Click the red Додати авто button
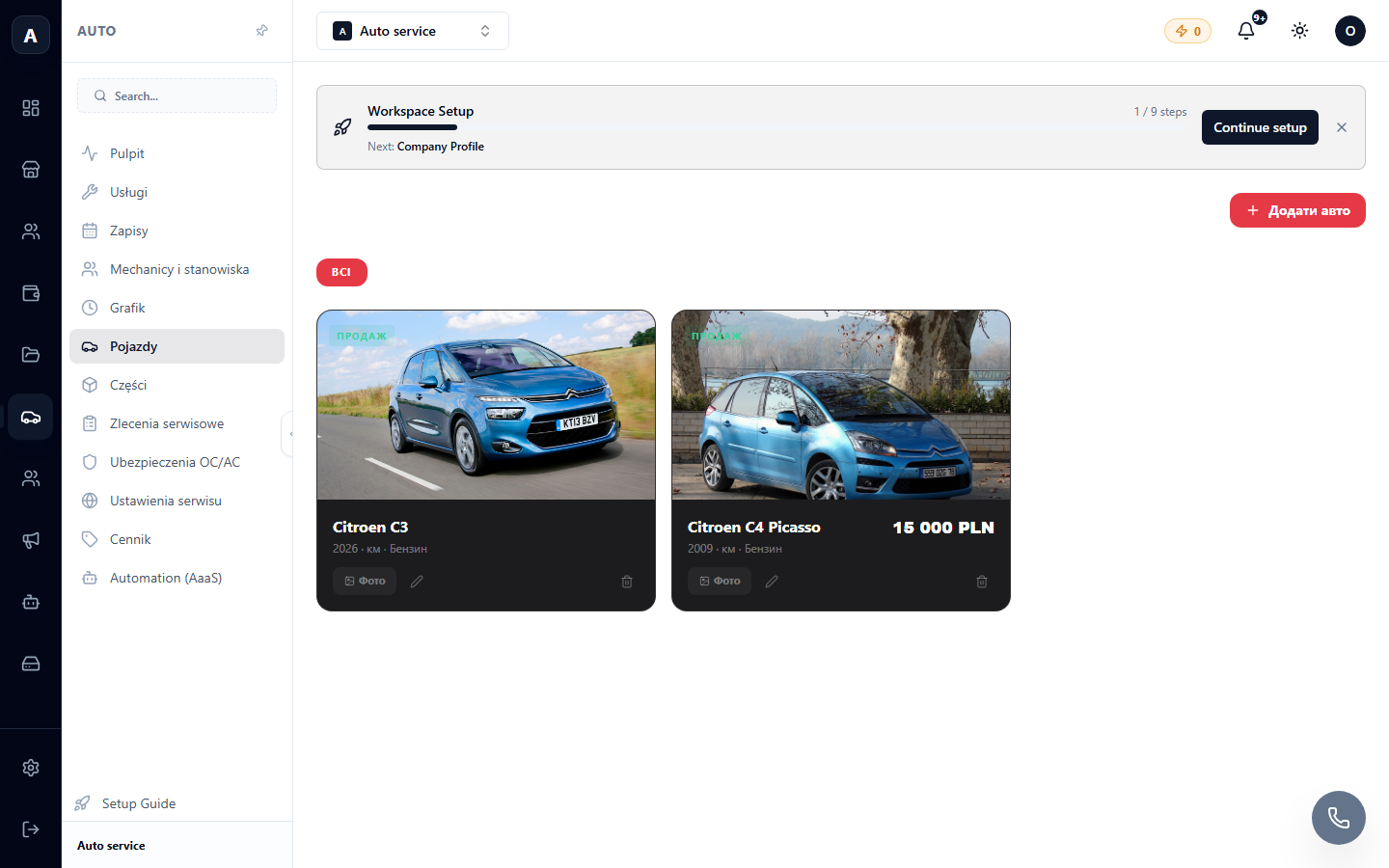 pos(1297,210)
